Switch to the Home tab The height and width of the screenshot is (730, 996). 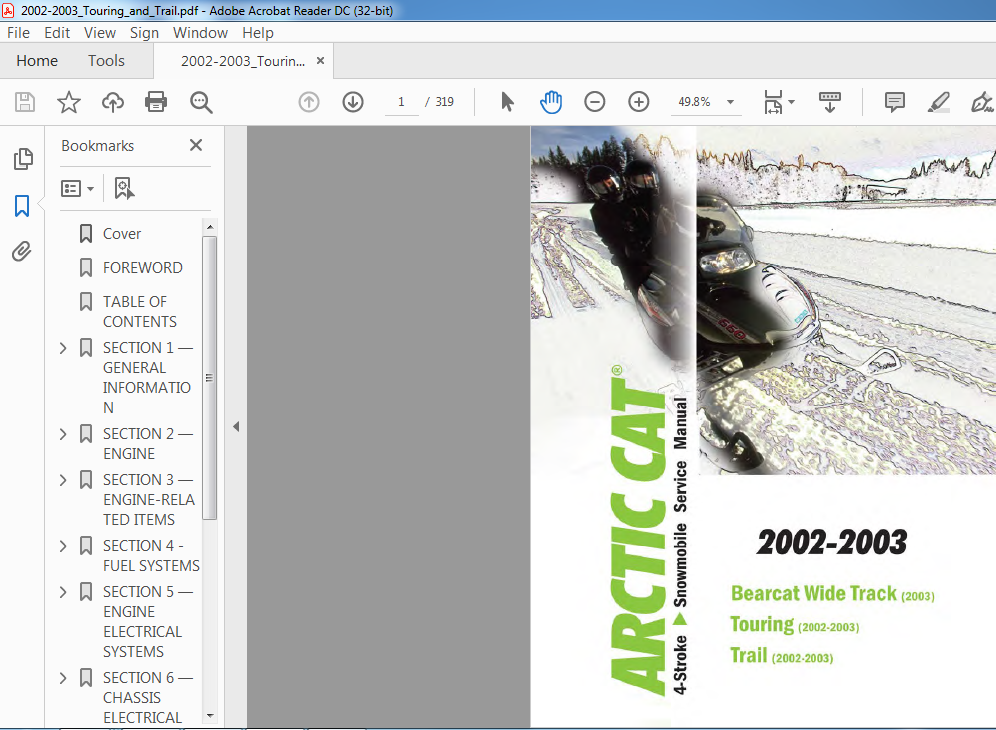[x=37, y=60]
